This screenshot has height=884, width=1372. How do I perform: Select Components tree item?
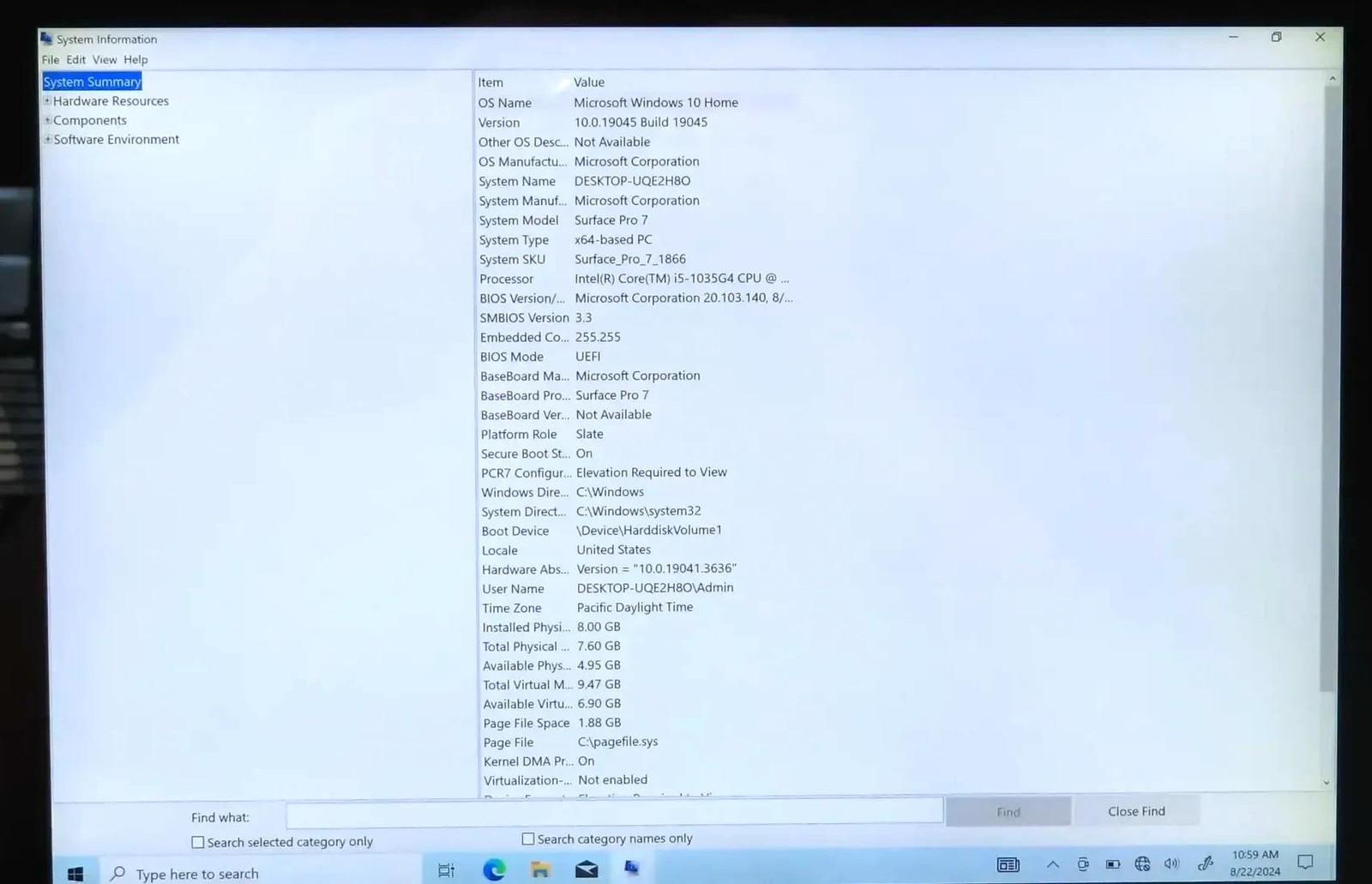click(x=90, y=120)
